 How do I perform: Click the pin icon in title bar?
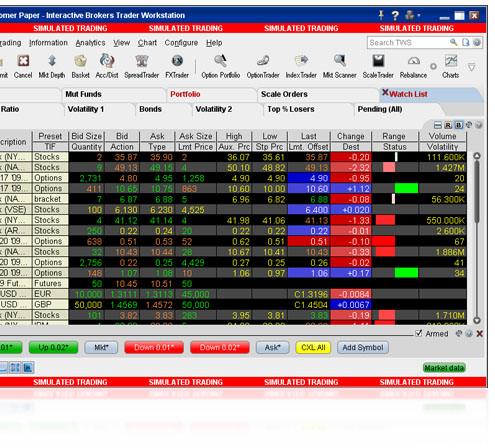[381, 15]
